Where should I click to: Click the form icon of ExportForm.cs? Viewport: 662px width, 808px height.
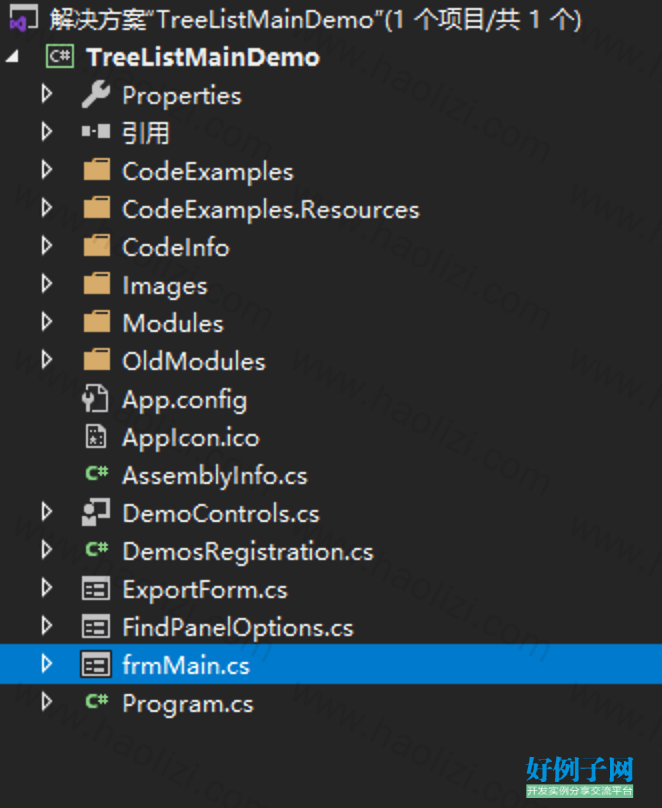96,588
